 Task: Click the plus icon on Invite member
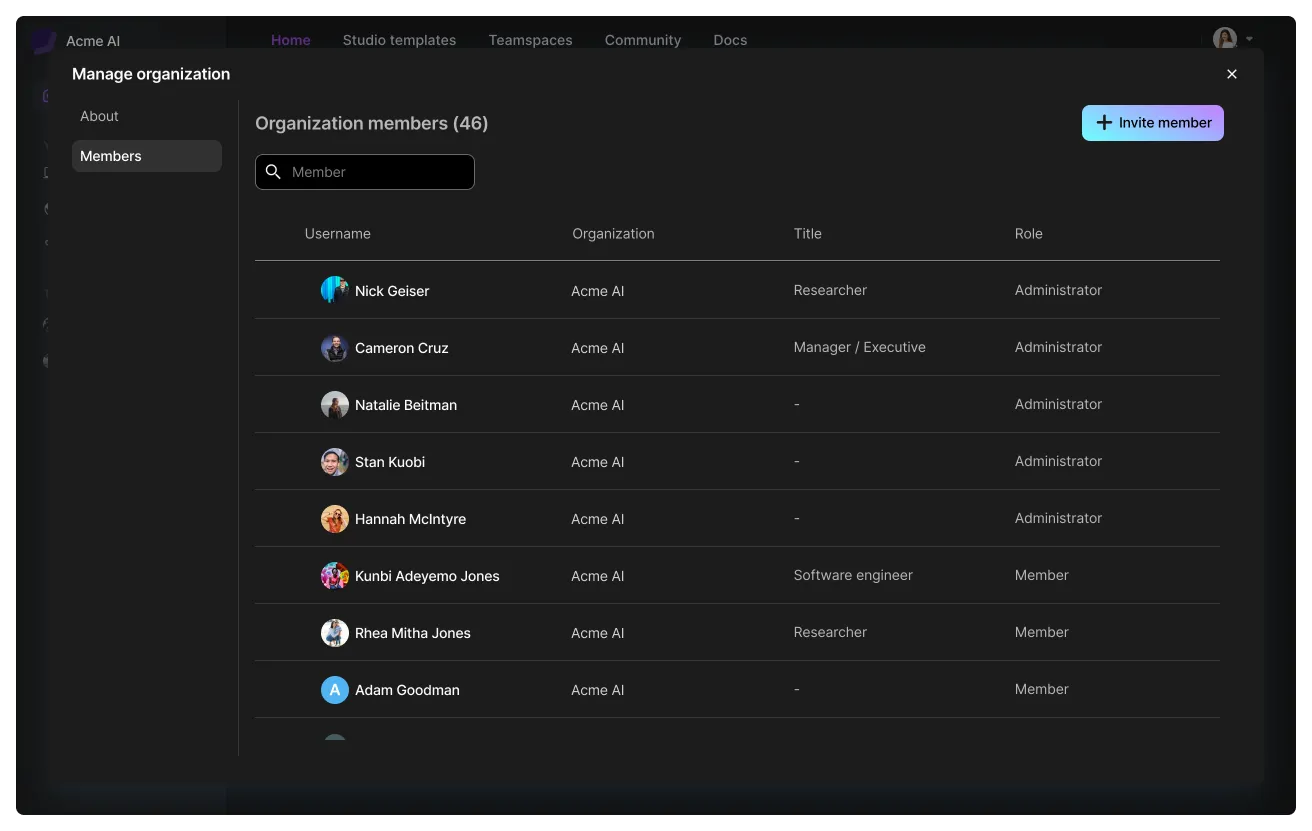1104,123
